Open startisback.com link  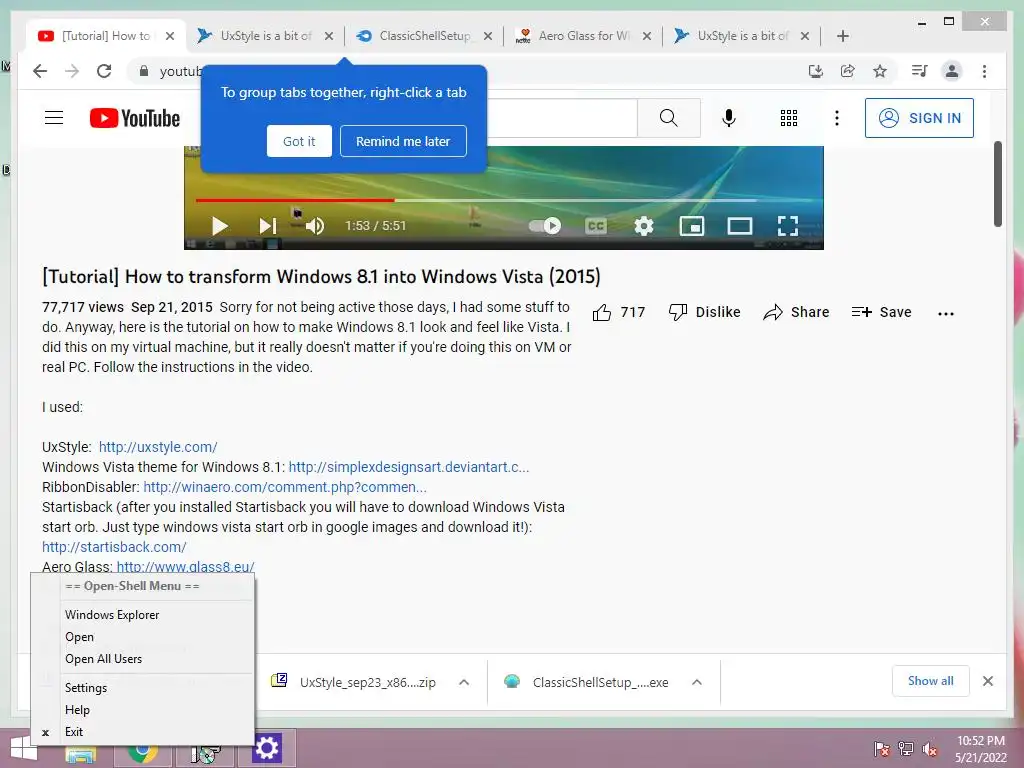(114, 547)
